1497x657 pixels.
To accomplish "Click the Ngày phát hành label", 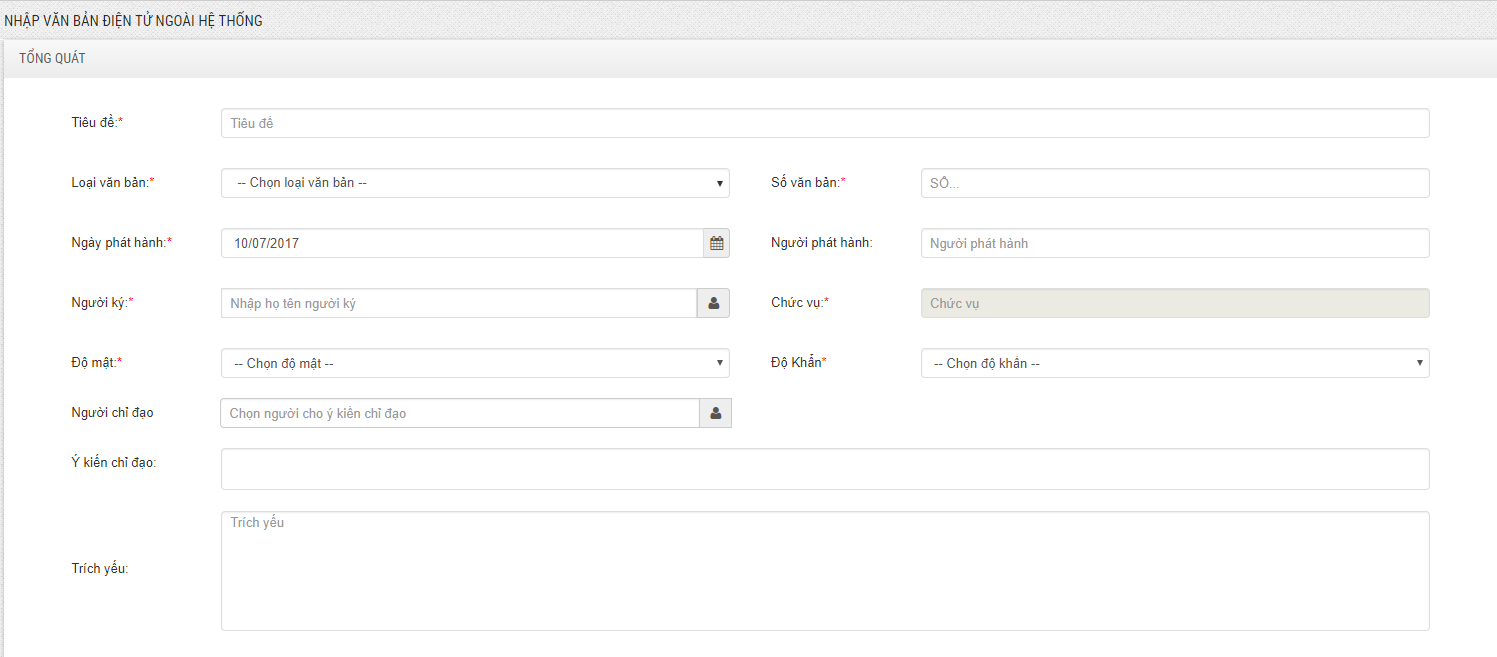I will pyautogui.click(x=120, y=243).
